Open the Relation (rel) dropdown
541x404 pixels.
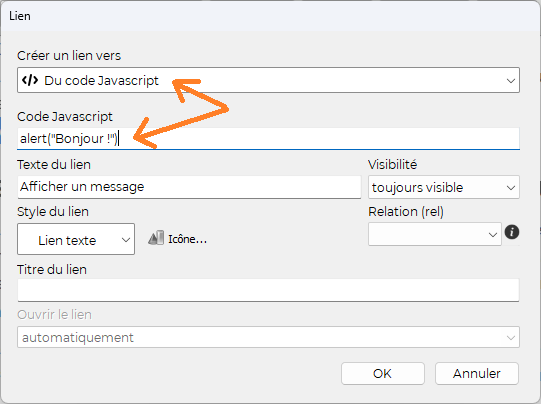(x=435, y=234)
